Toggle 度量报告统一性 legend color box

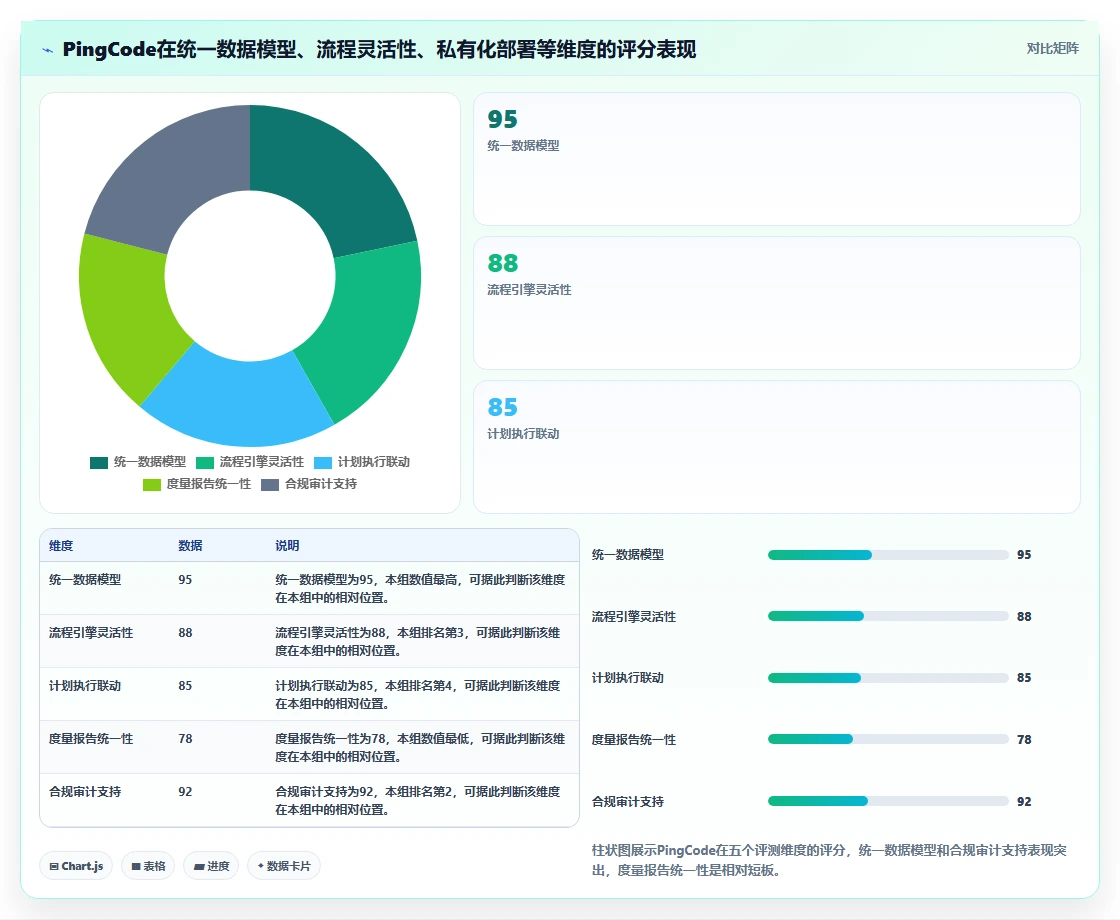[151, 485]
